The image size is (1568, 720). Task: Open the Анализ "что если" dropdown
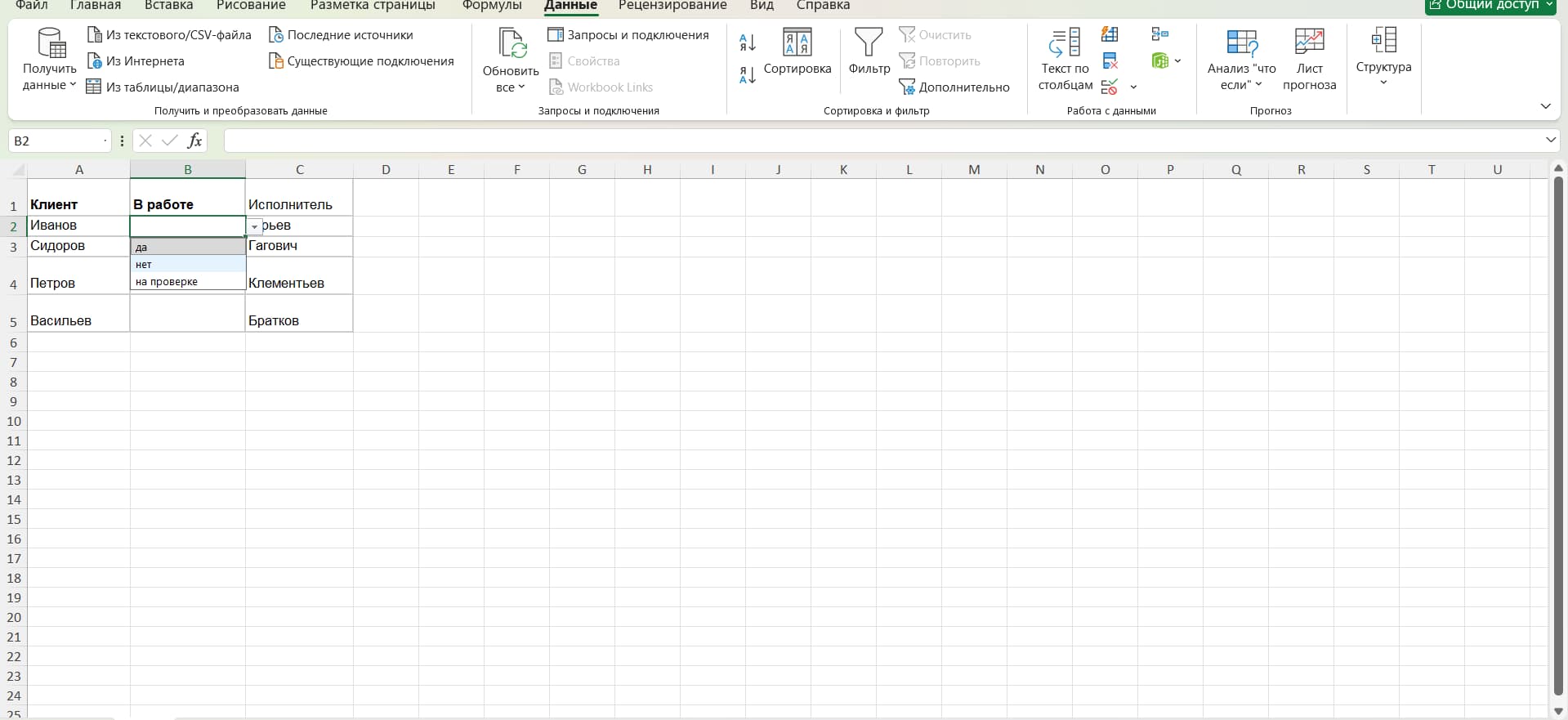point(1241,59)
